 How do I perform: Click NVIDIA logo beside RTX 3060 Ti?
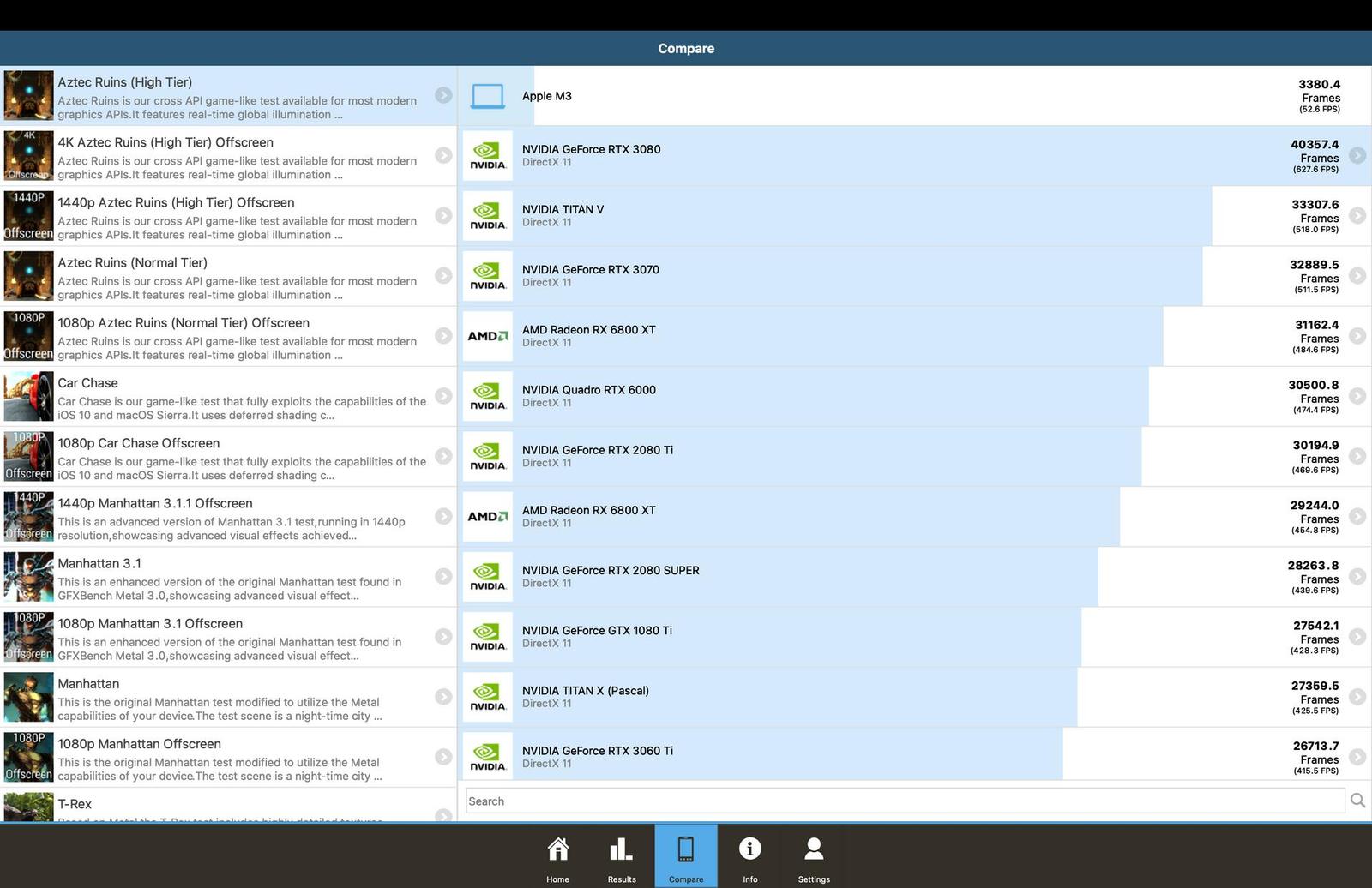(x=488, y=757)
